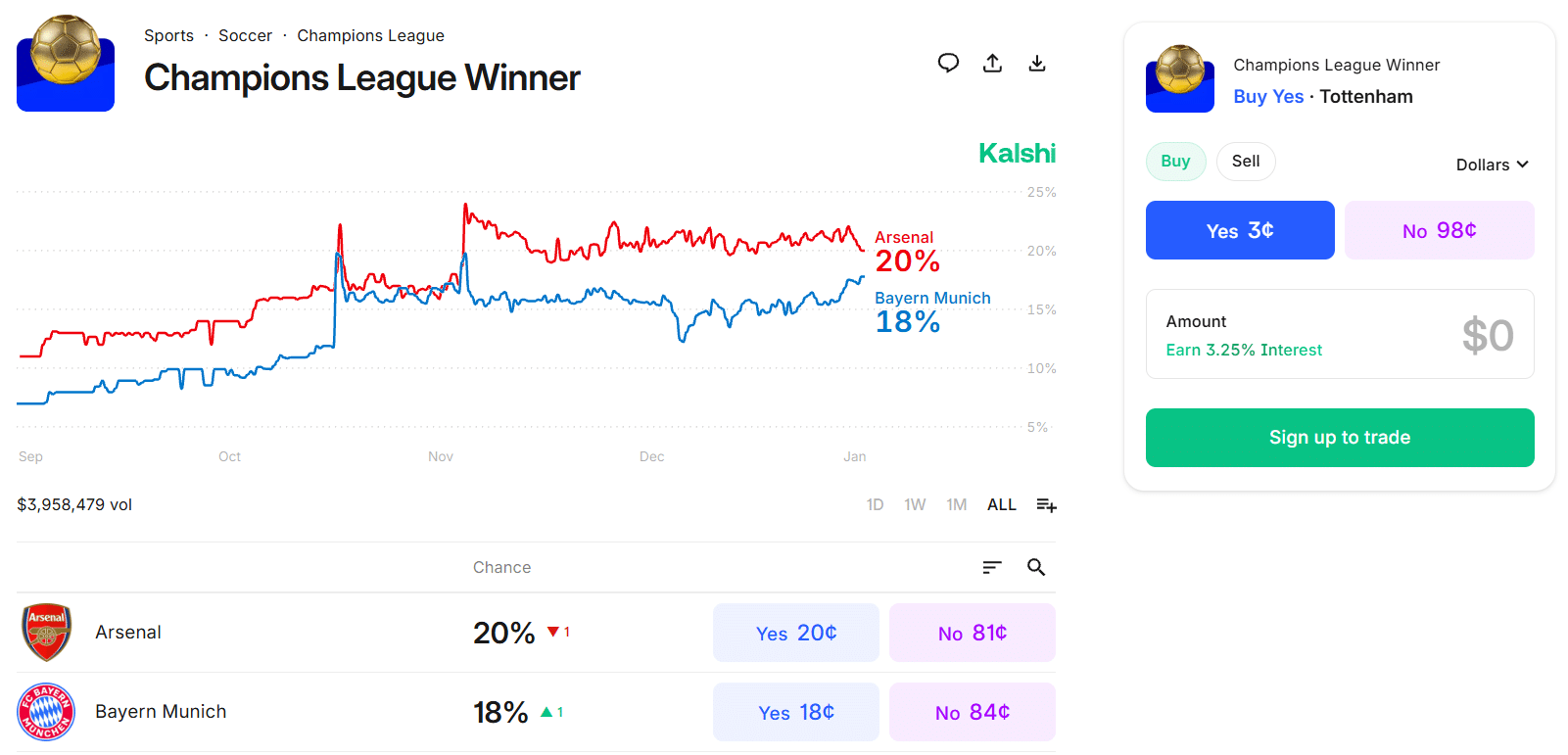
Task: Click the download icon
Action: click(x=1037, y=64)
